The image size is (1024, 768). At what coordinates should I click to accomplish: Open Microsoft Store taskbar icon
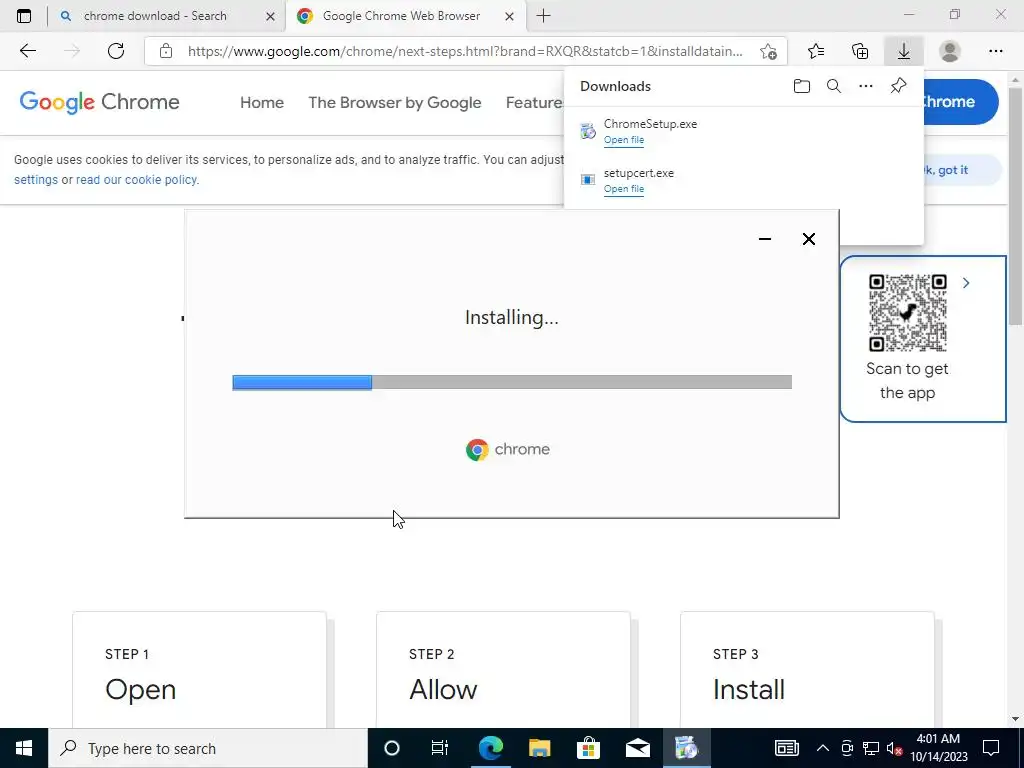(588, 748)
